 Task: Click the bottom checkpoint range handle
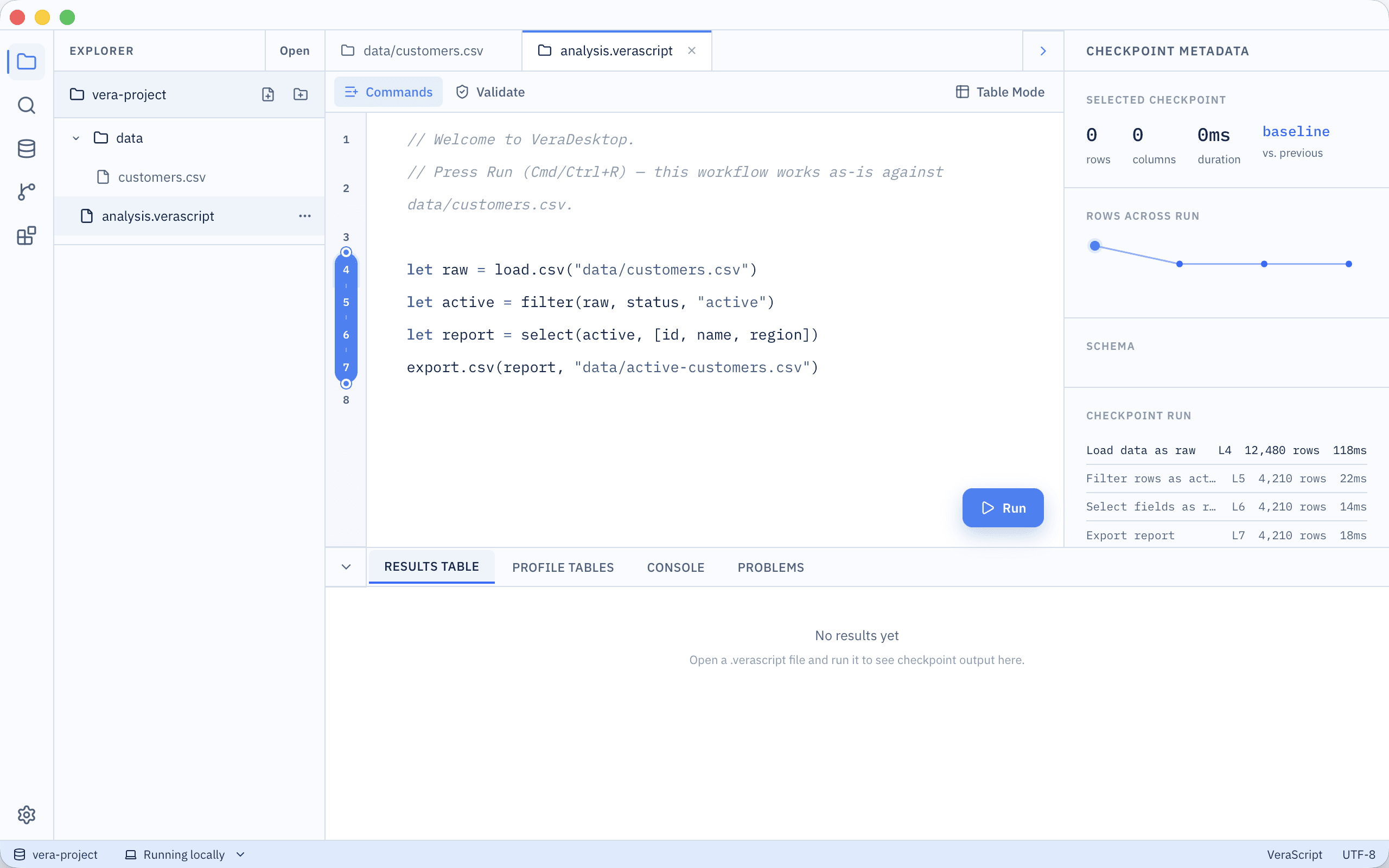(346, 384)
